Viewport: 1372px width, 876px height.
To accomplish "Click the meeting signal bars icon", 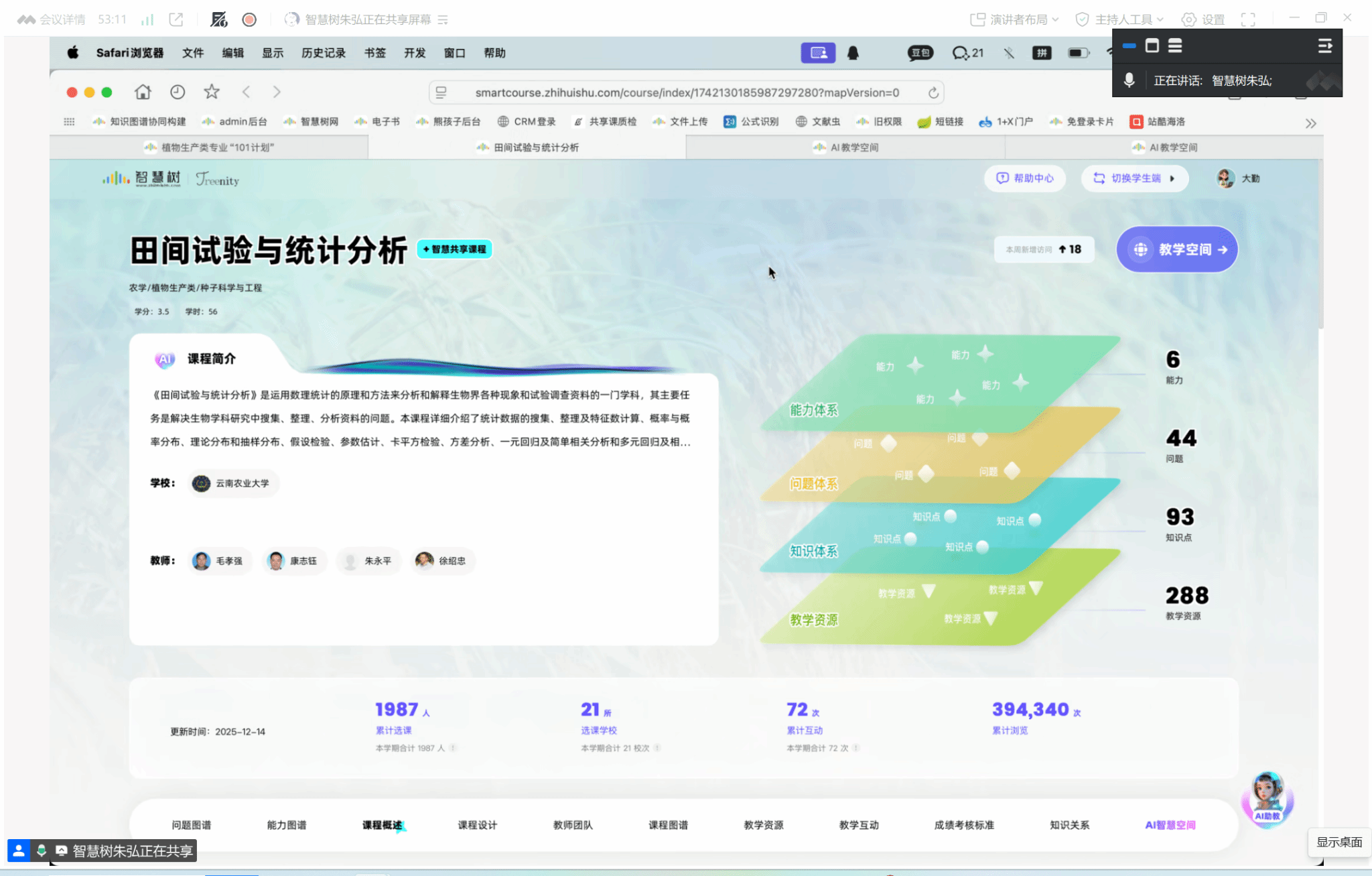I will coord(147,19).
